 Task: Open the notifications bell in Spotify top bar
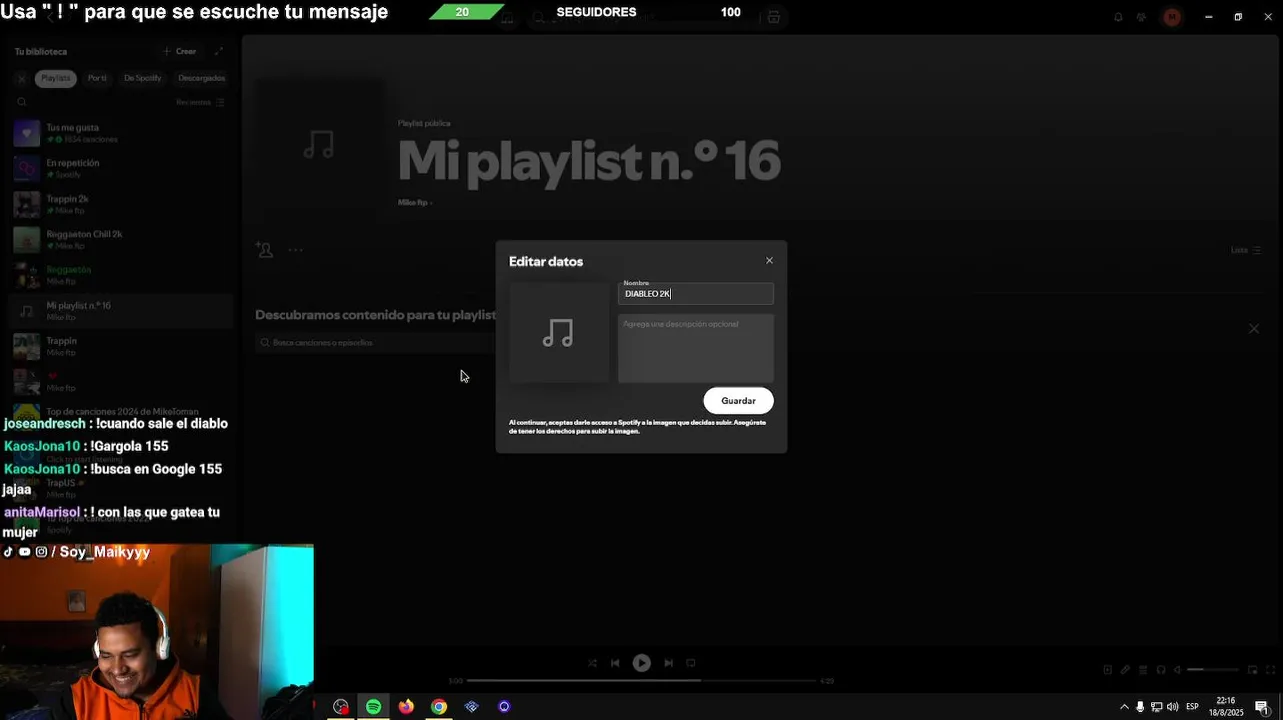click(1118, 17)
